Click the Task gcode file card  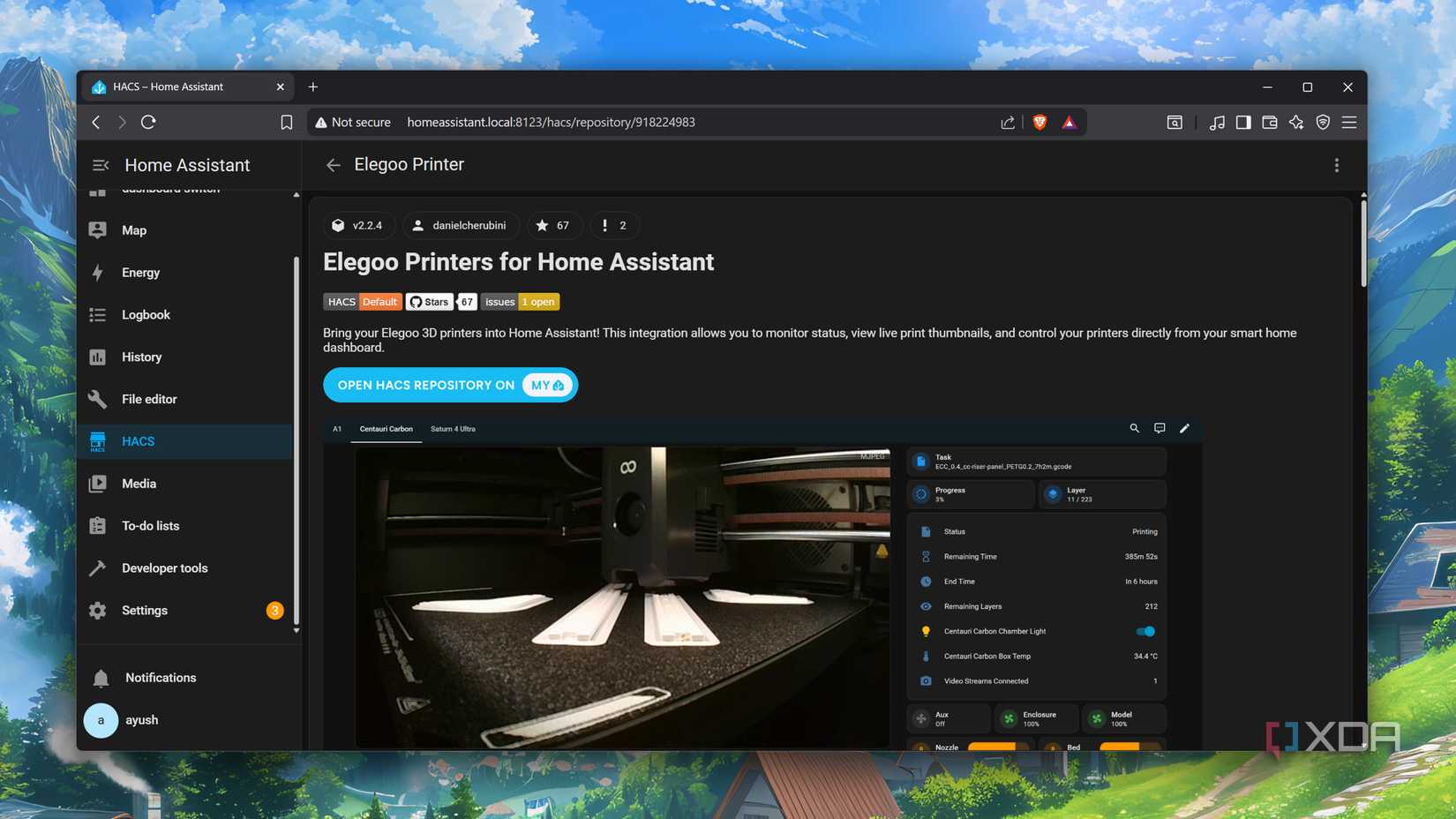click(1037, 462)
